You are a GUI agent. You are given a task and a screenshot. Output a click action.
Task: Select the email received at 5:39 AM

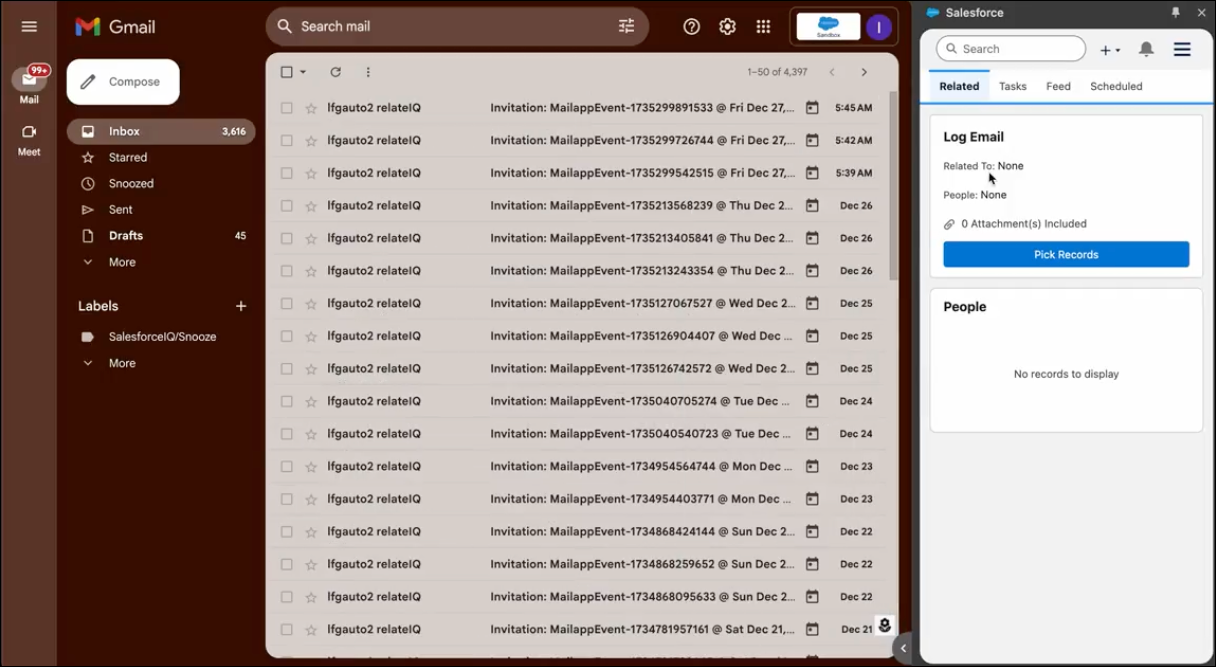(x=287, y=173)
